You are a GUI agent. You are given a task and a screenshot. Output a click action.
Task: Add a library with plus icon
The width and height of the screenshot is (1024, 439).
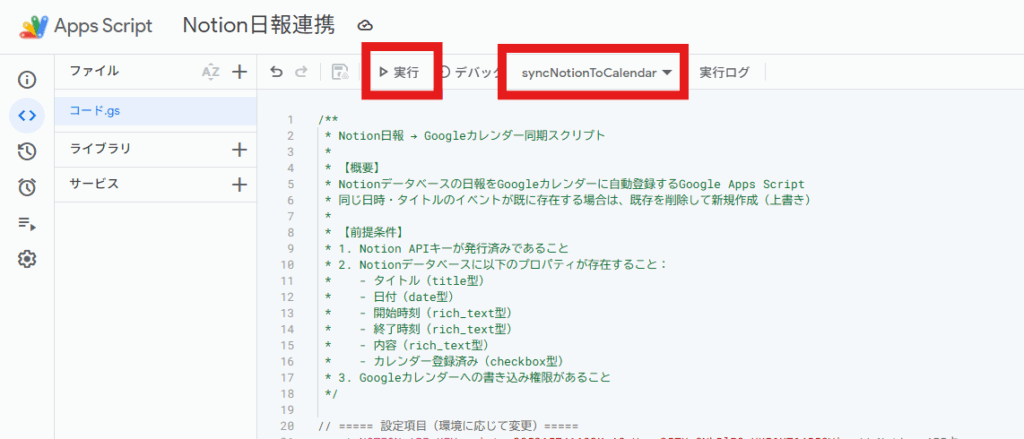coord(240,150)
